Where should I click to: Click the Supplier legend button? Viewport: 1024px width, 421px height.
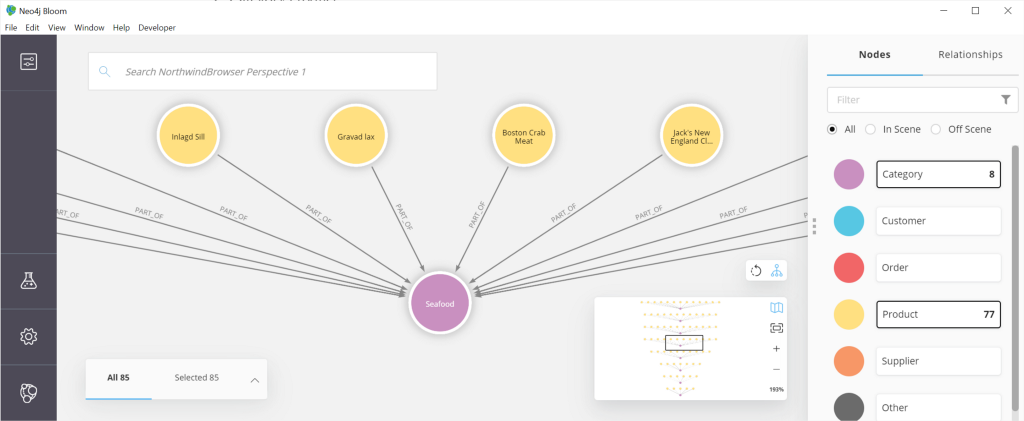pos(938,361)
